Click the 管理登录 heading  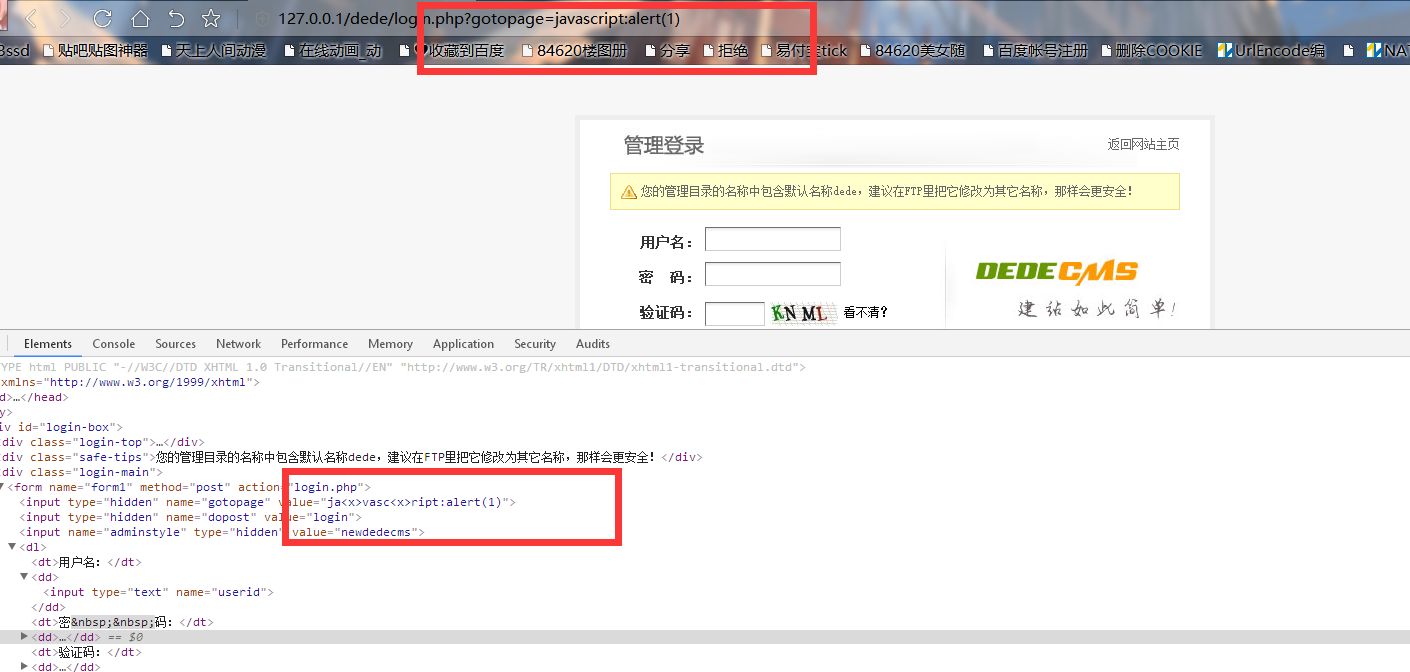point(664,146)
